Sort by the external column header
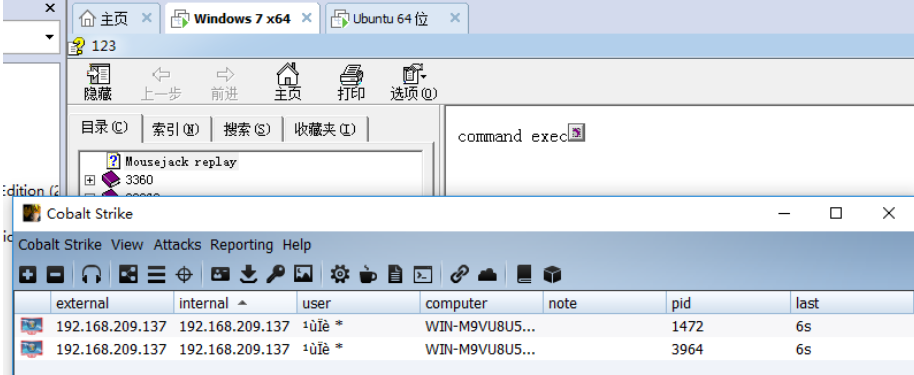 [x=112, y=303]
